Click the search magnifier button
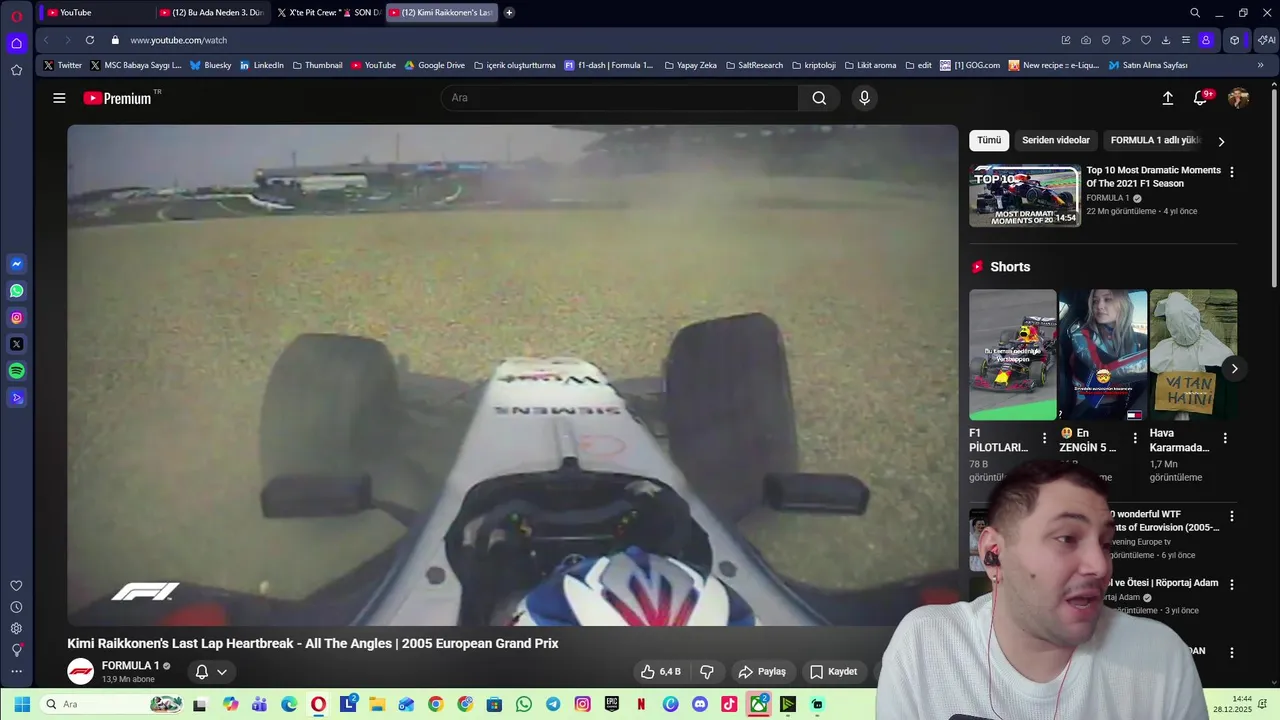The height and width of the screenshot is (720, 1280). (x=819, y=98)
